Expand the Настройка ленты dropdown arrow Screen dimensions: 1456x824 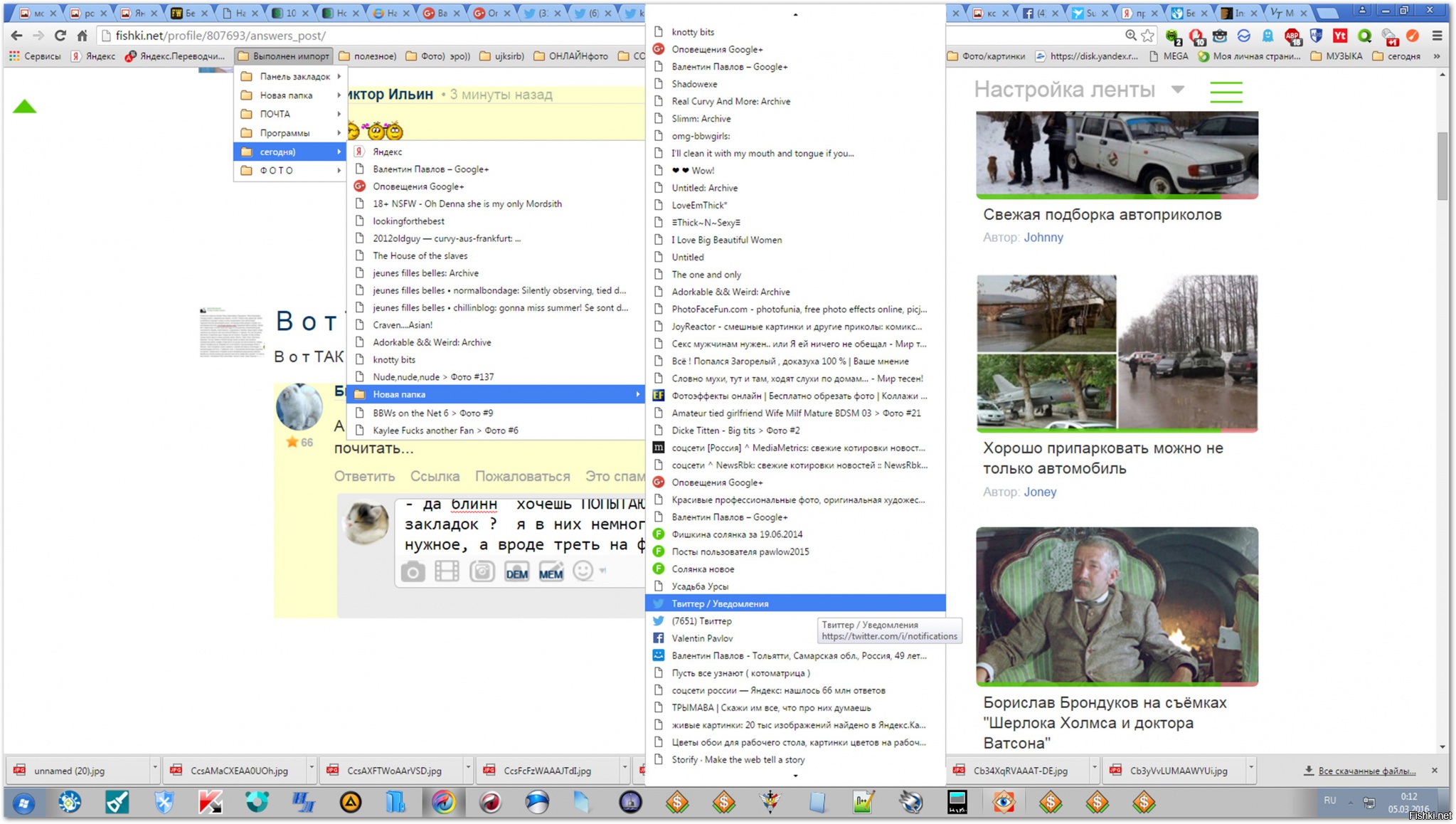1178,90
